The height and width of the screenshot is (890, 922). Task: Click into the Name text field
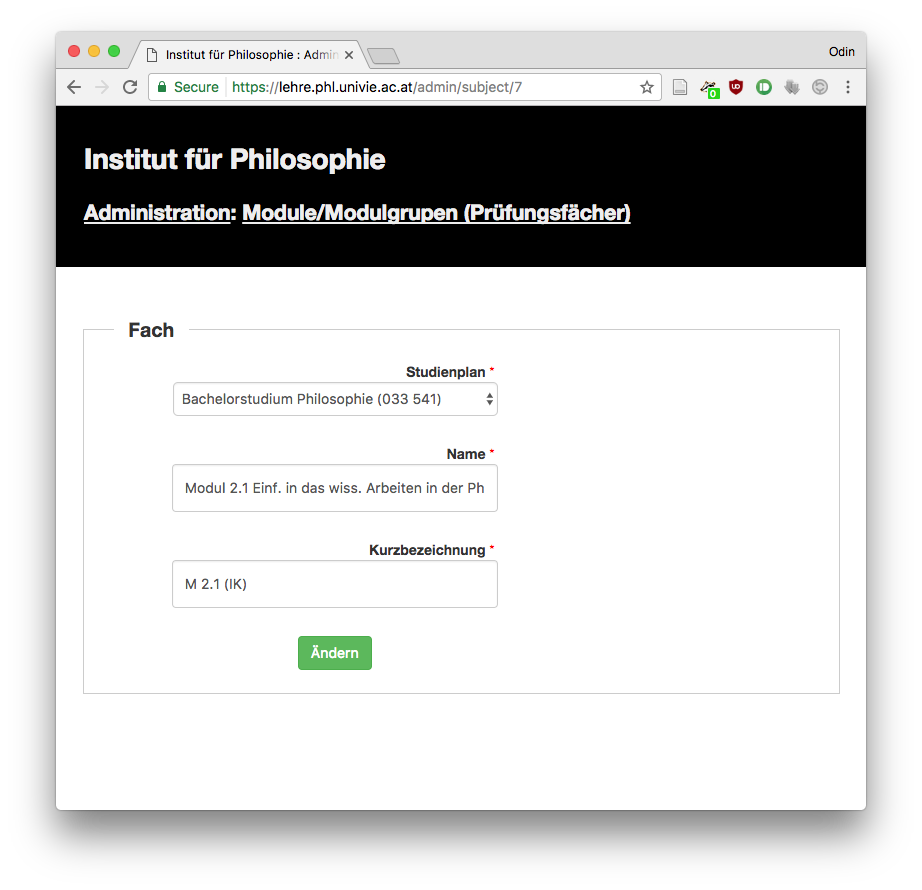click(335, 488)
